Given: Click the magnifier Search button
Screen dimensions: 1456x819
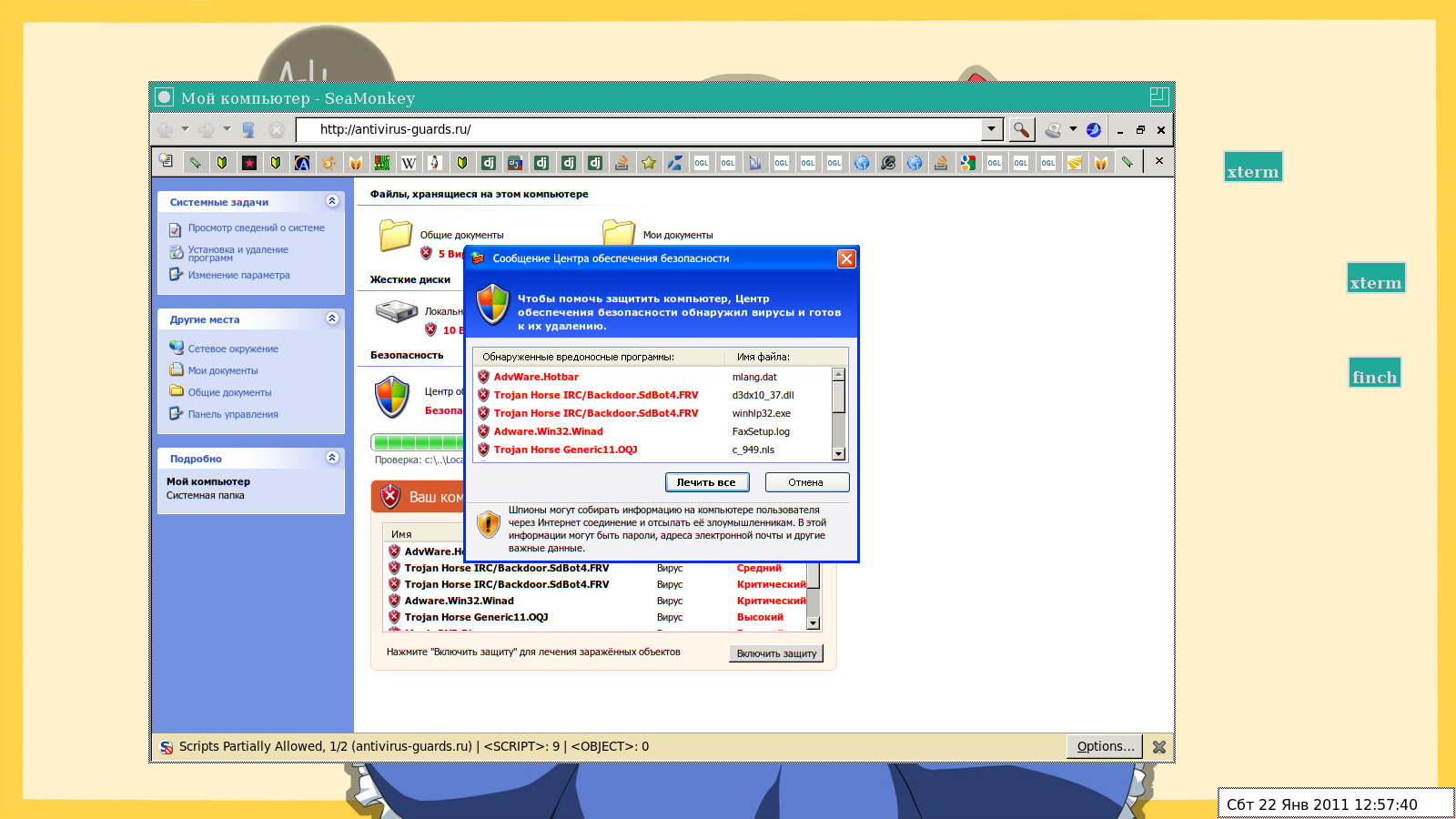Looking at the screenshot, I should 1022,129.
